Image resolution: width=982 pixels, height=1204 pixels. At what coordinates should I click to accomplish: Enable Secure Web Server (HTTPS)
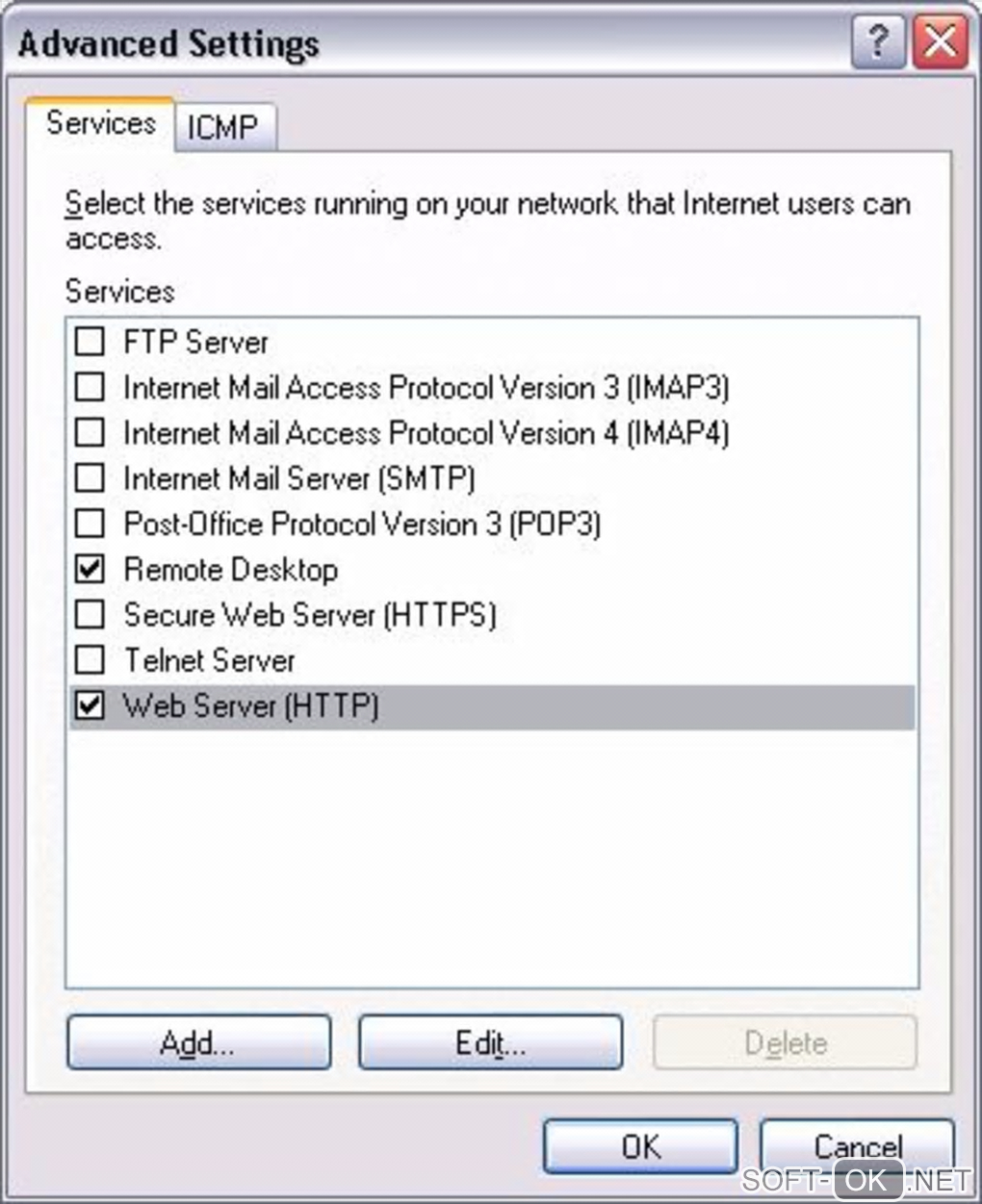coord(90,614)
